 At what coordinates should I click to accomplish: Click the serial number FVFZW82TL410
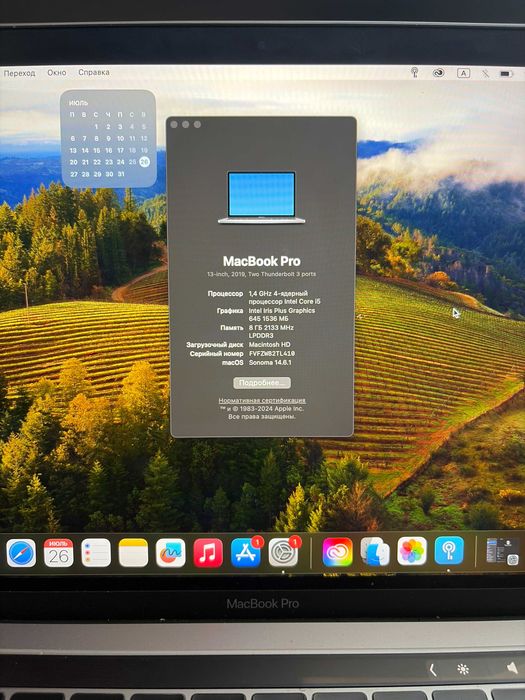click(272, 354)
